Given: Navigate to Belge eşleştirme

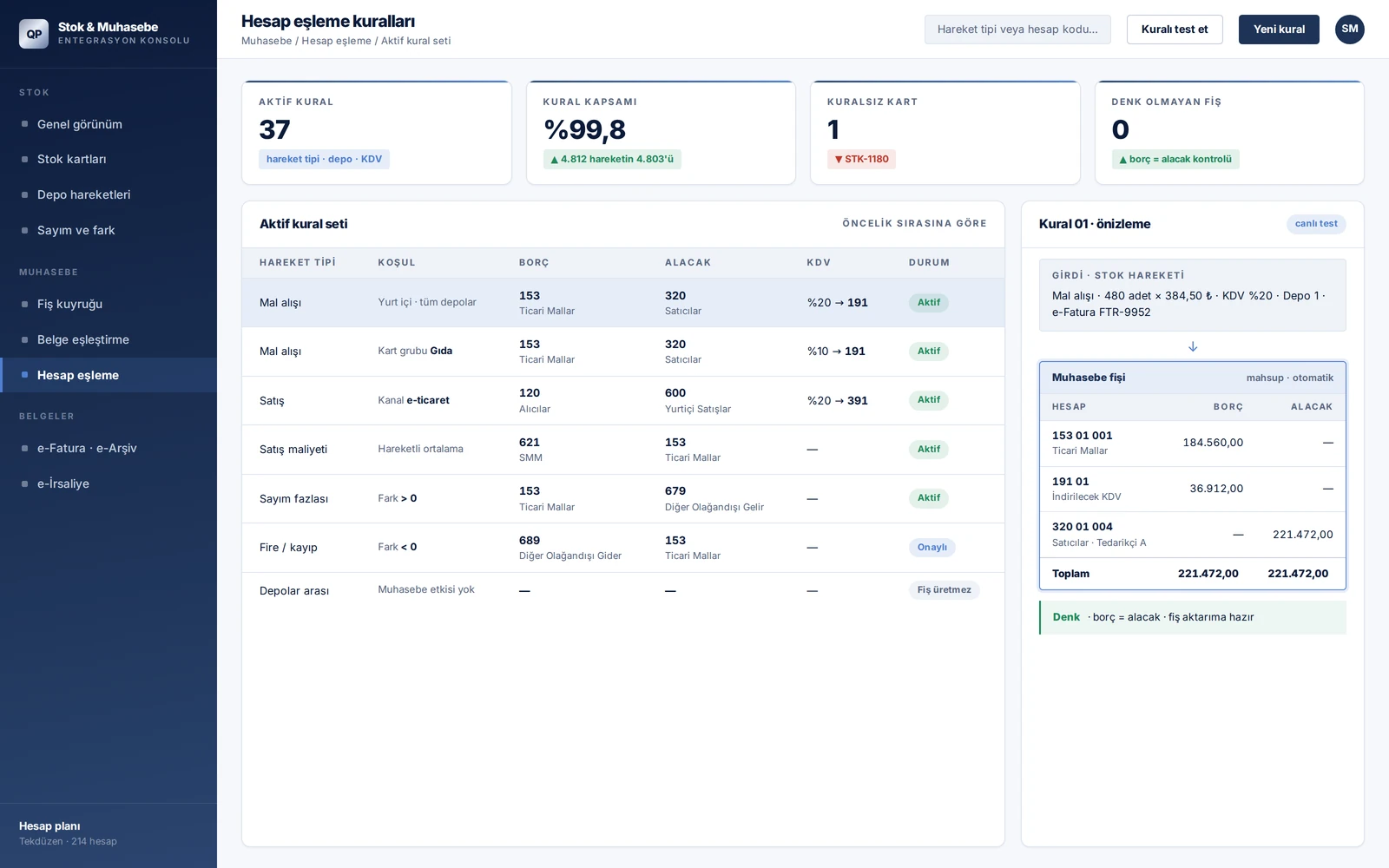Looking at the screenshot, I should 109,339.
